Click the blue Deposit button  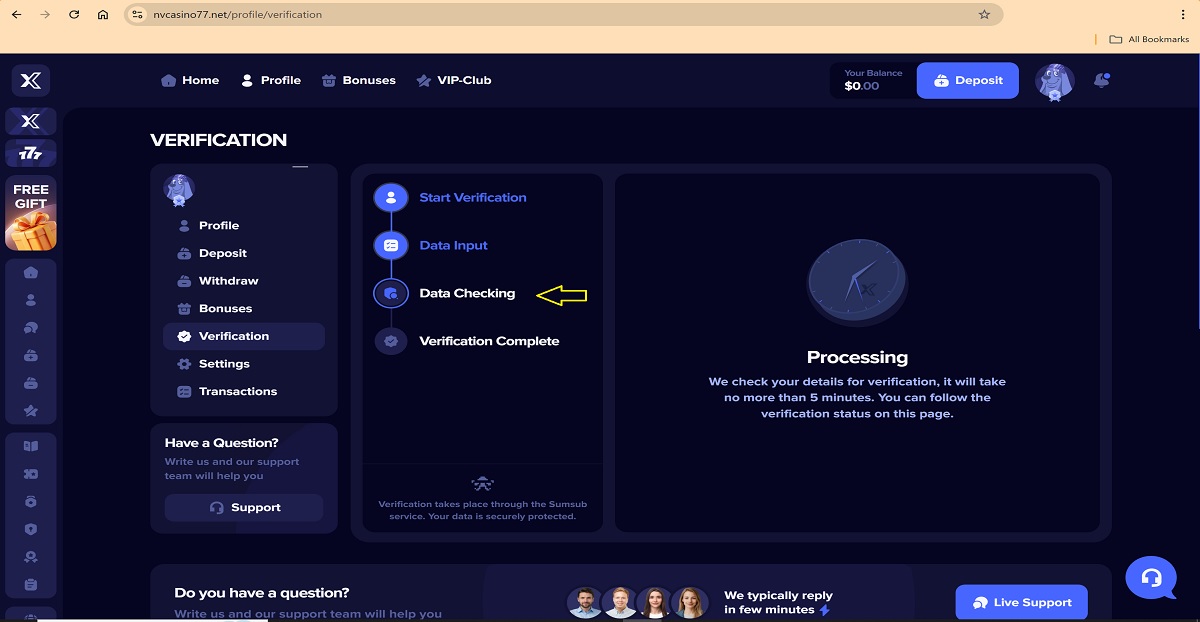(x=967, y=81)
